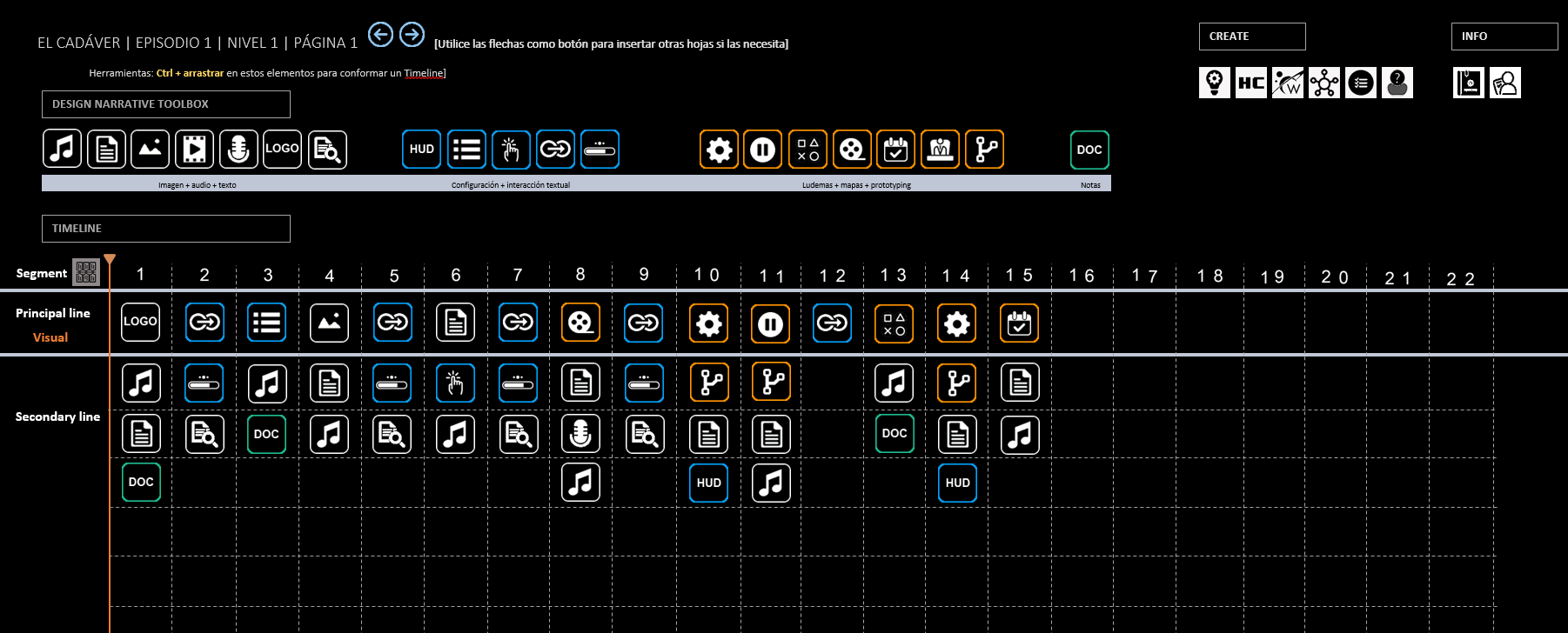This screenshot has width=1568, height=633.
Task: Click the Segment grid icon beside the label
Action: point(86,273)
